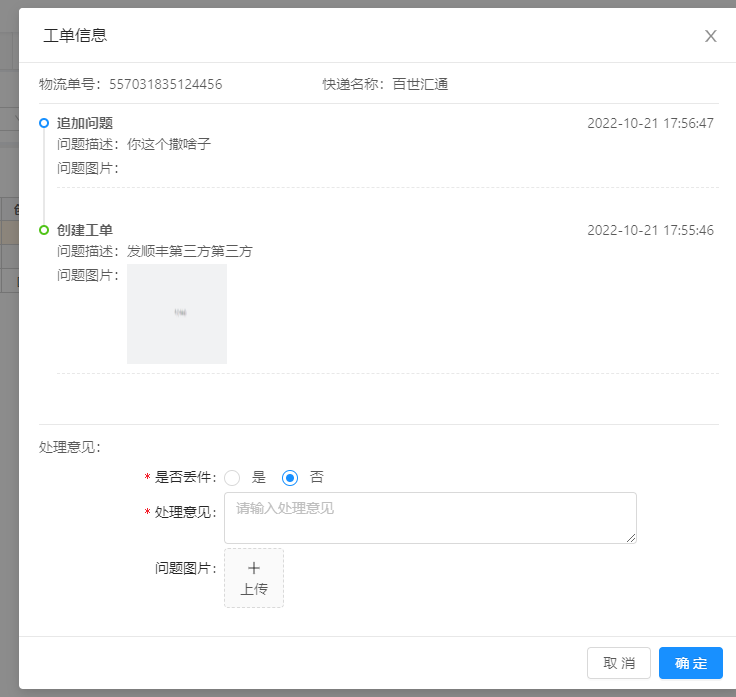Open the 创建工单 problem image thumbnail

click(x=177, y=313)
